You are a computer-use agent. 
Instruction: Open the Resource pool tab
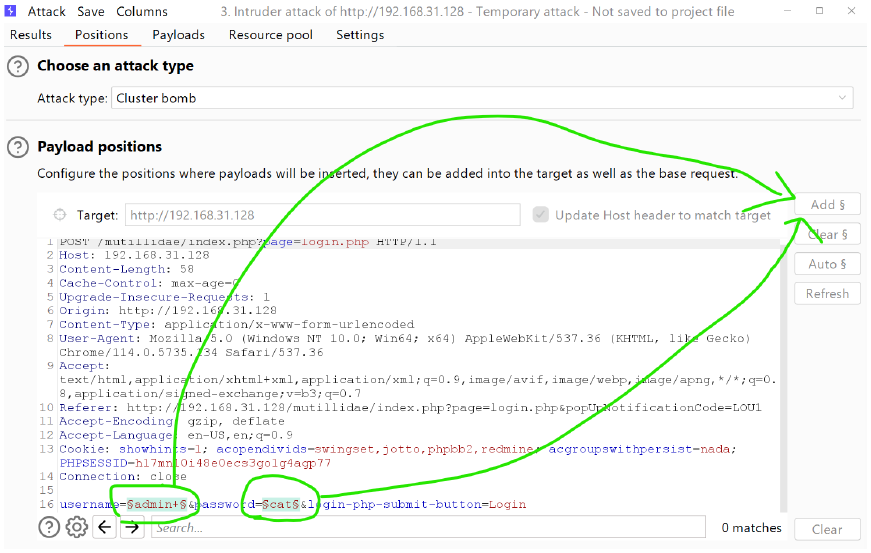pyautogui.click(x=271, y=35)
